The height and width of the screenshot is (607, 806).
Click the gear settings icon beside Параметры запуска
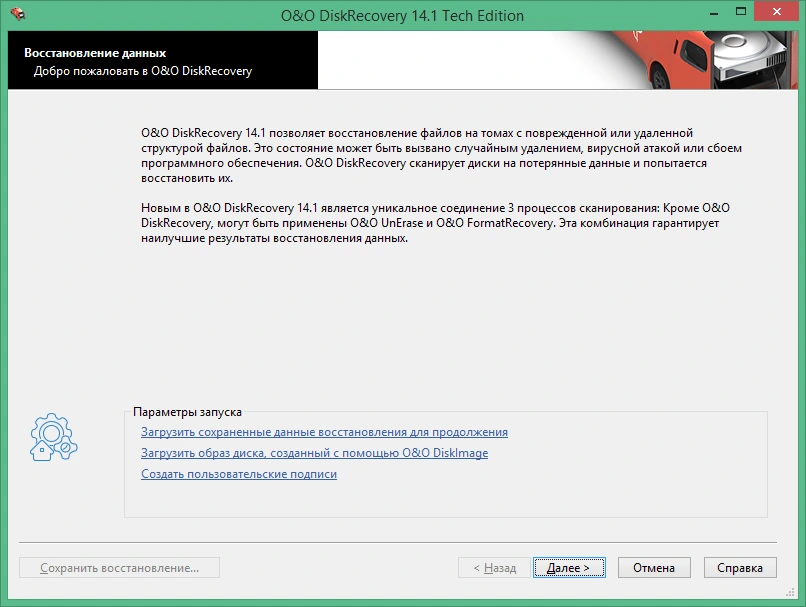point(53,437)
